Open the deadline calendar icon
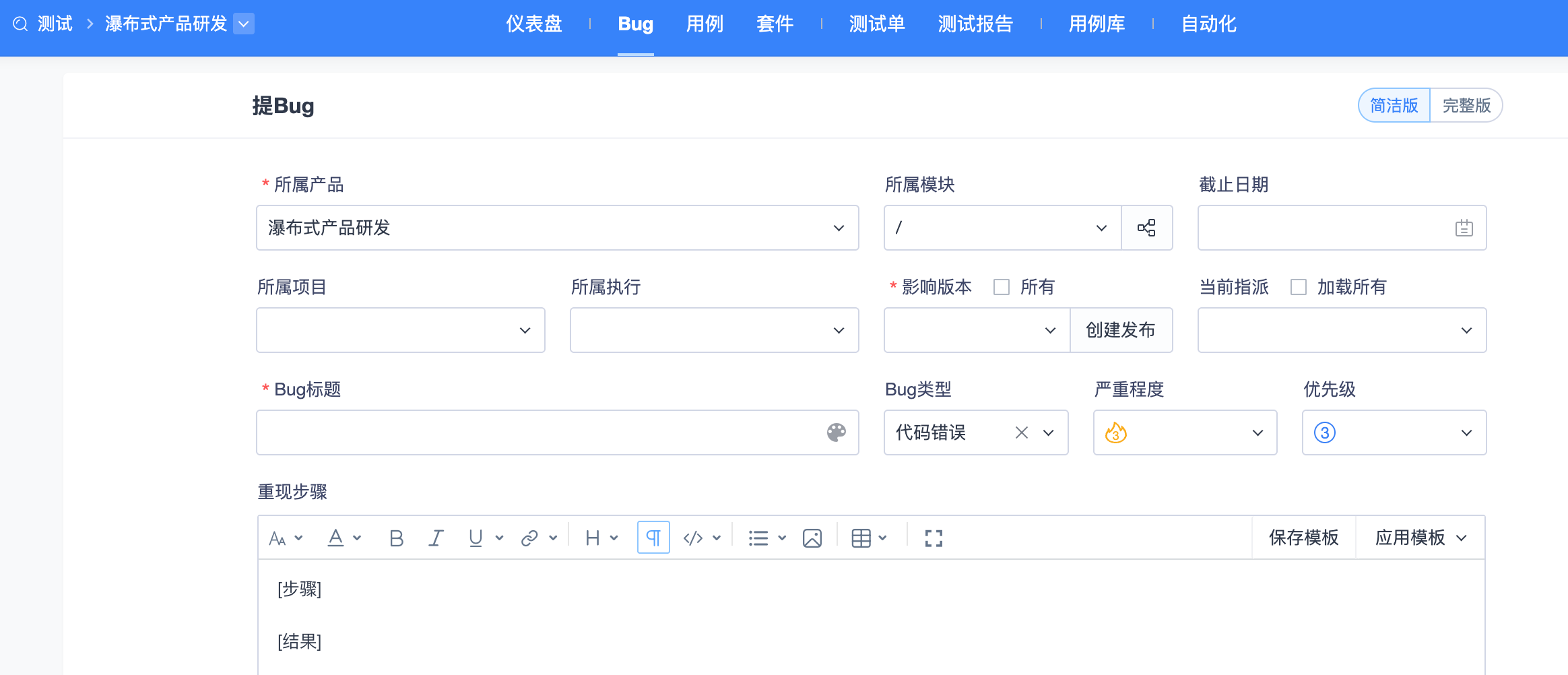Viewport: 1568px width, 675px height. tap(1464, 228)
